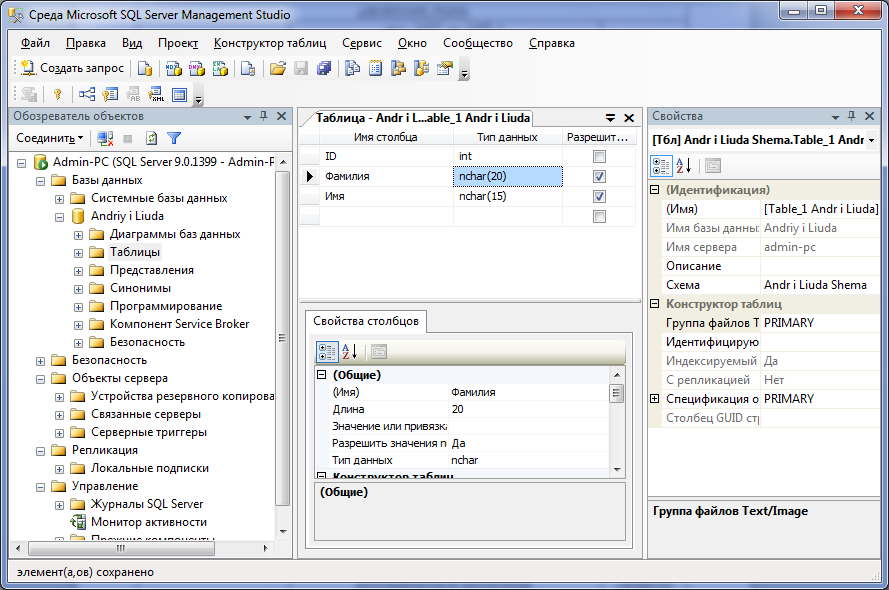The image size is (889, 590).
Task: Show Object Explorer via toolbar icon
Action: [399, 69]
